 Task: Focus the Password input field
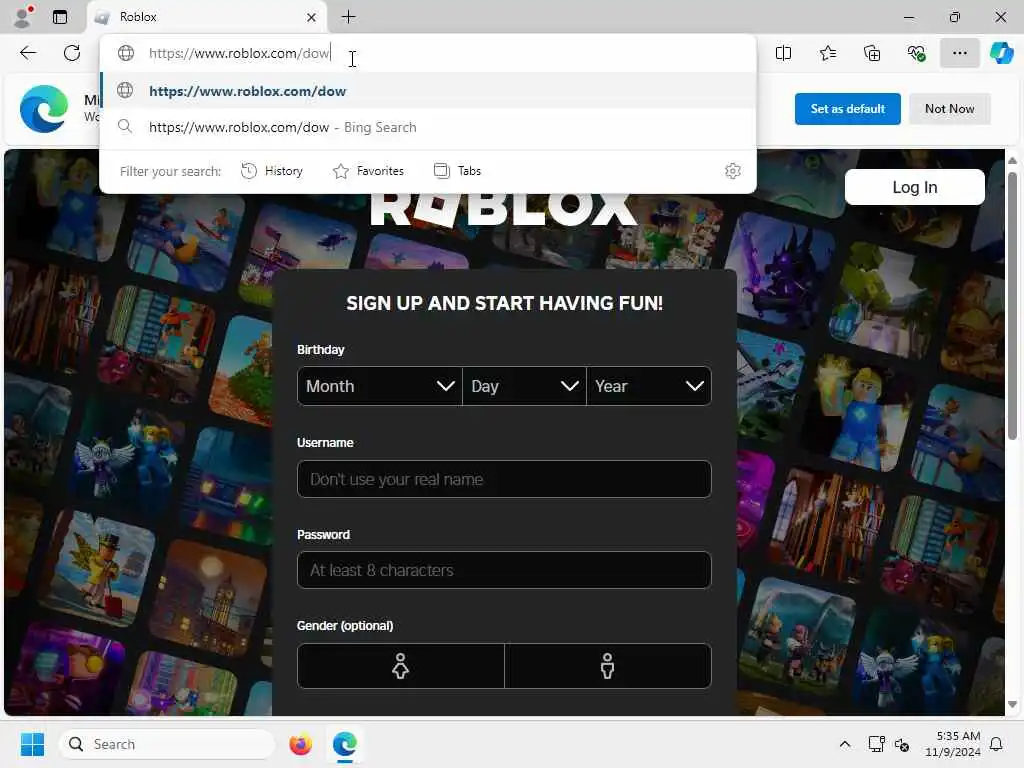[504, 570]
